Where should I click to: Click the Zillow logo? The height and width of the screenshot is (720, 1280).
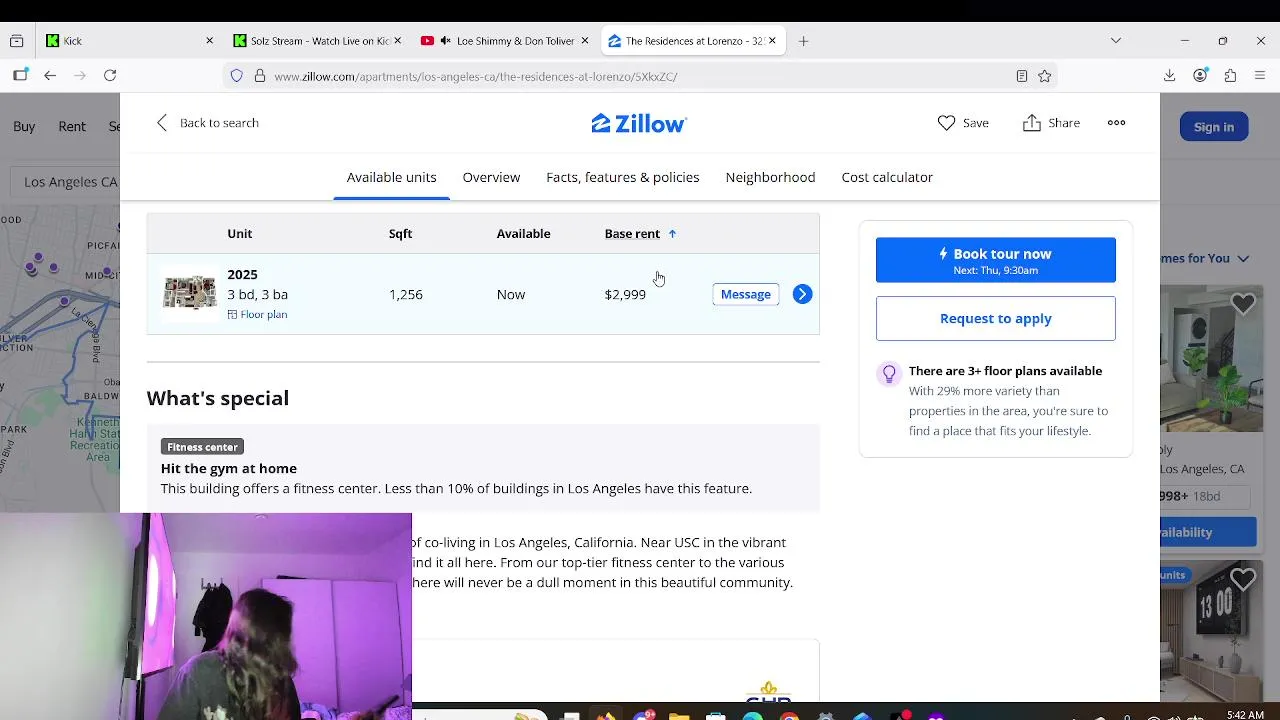(x=639, y=123)
